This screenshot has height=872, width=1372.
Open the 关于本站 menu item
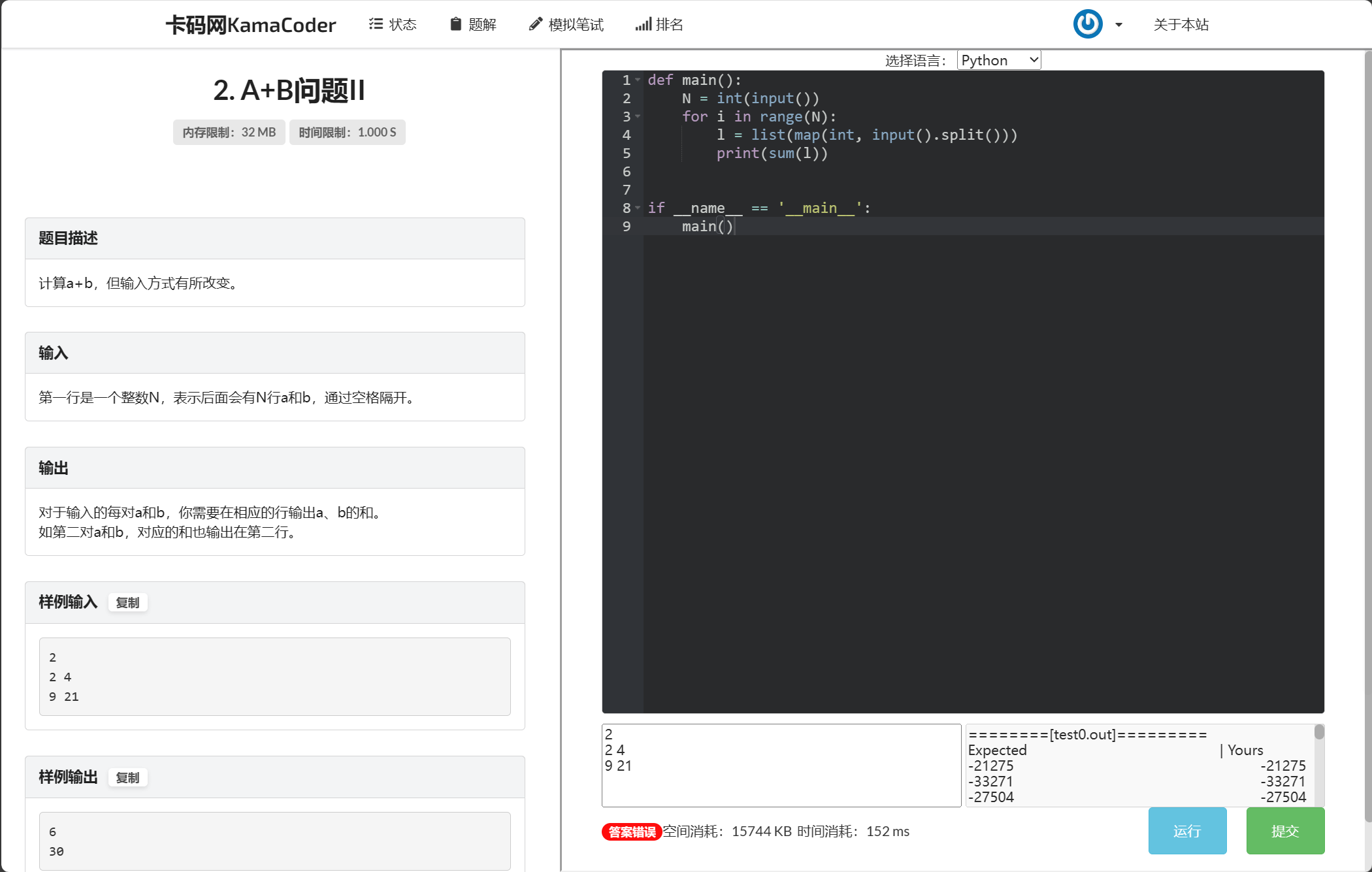[1181, 24]
